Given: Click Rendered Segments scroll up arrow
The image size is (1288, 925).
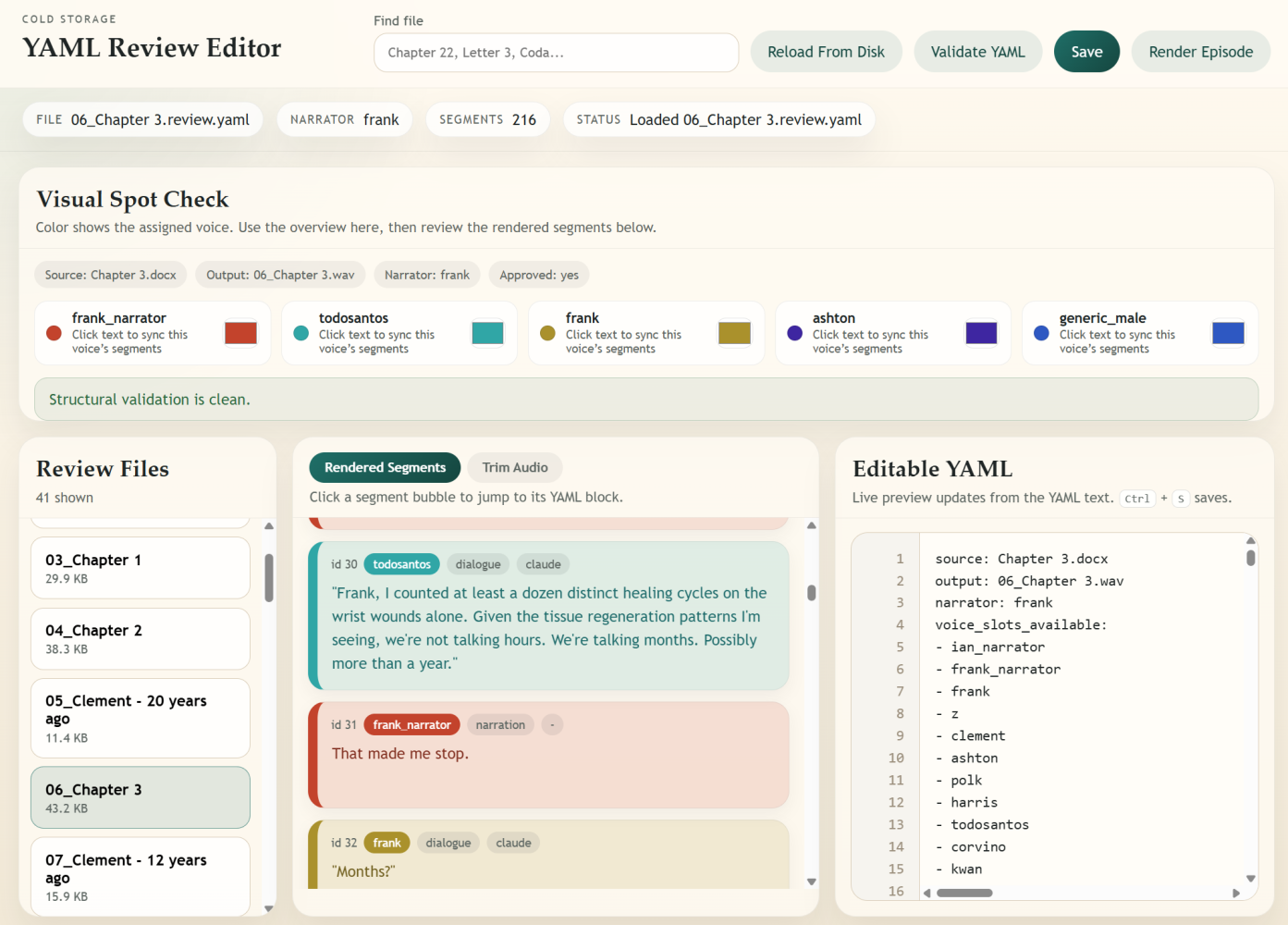Looking at the screenshot, I should point(811,525).
